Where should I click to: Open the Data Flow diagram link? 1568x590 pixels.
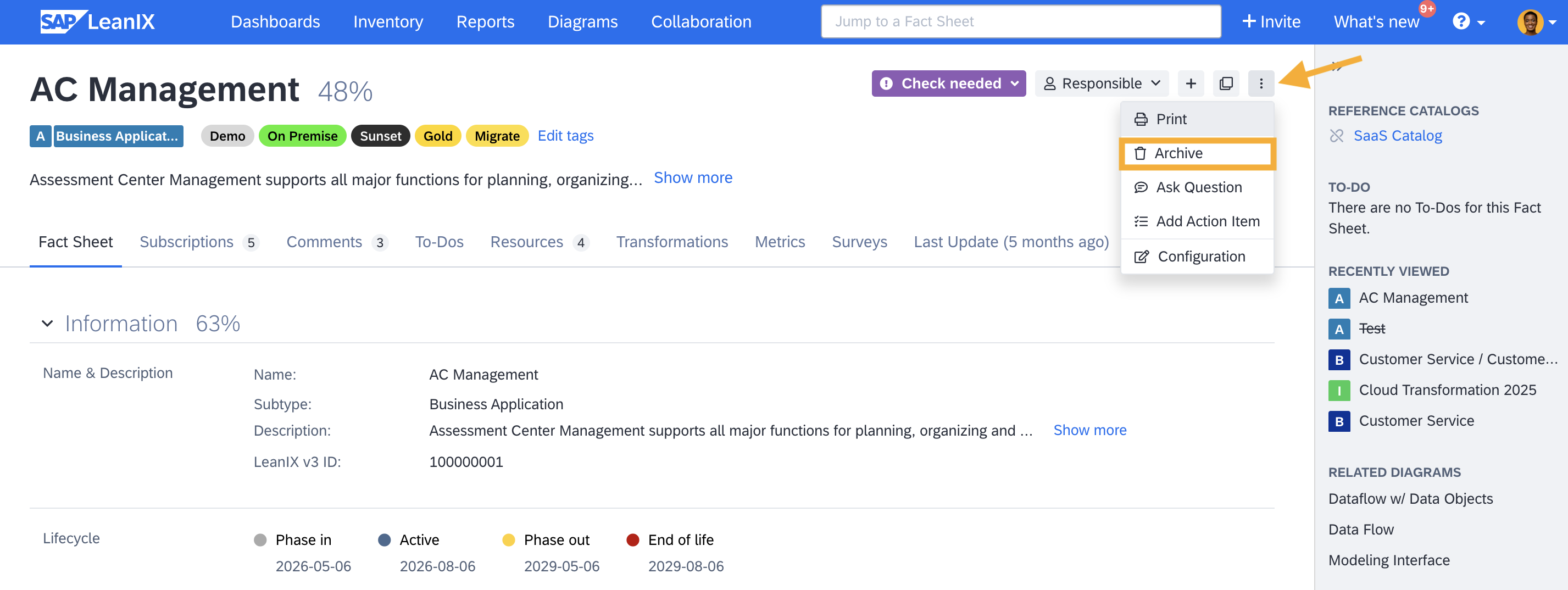pos(1361,530)
